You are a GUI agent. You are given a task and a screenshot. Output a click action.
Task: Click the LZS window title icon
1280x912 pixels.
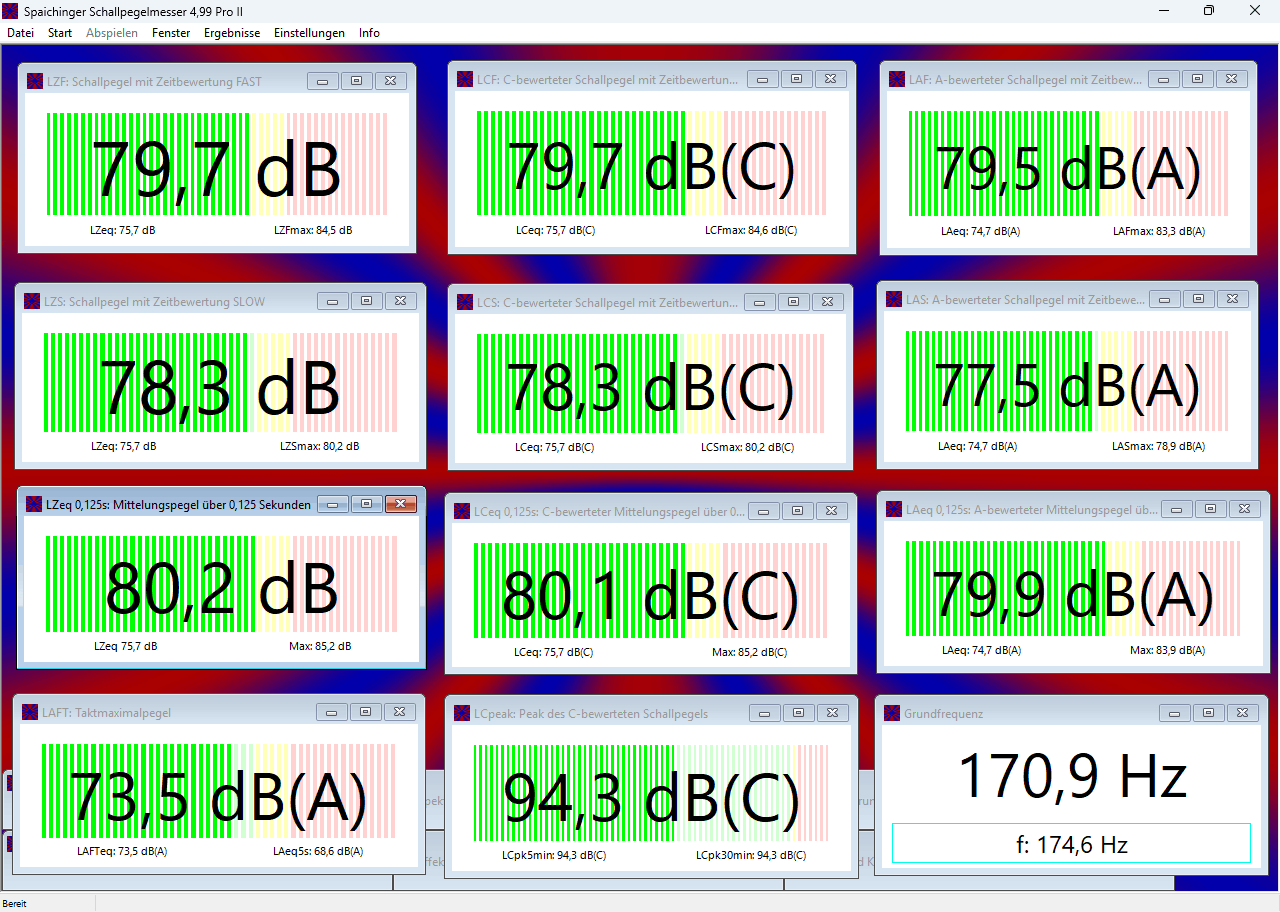31,301
